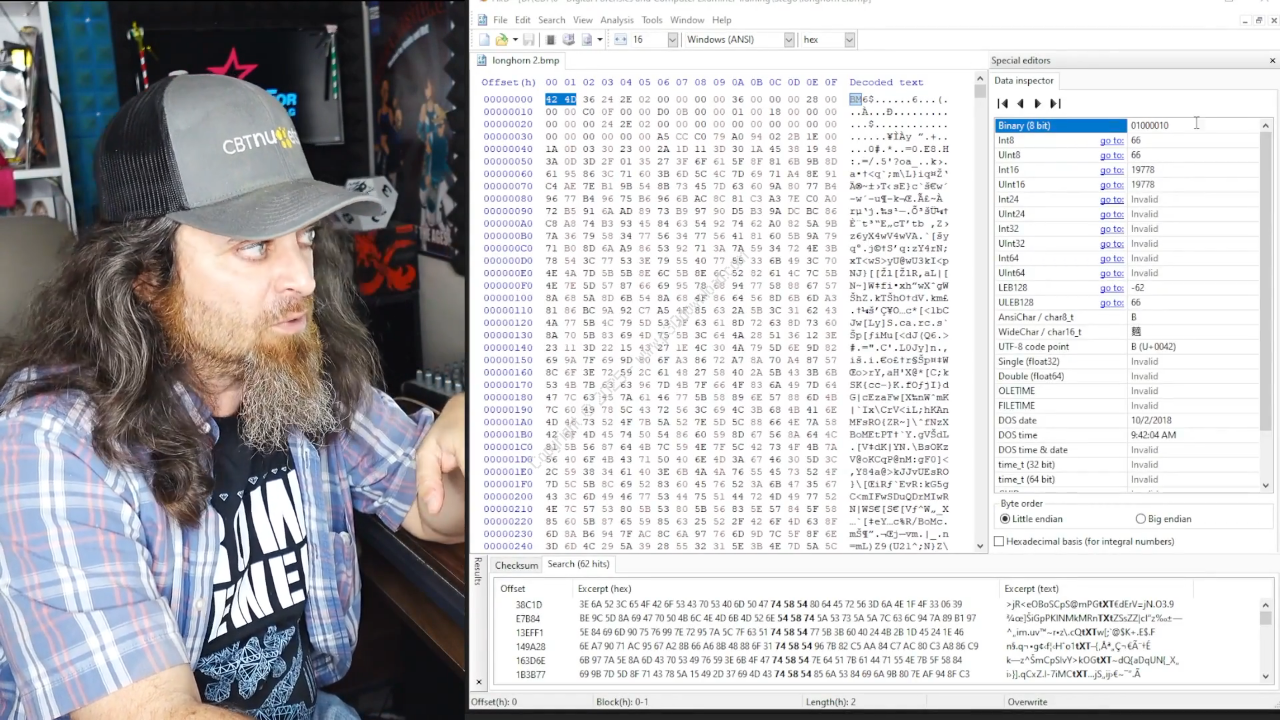Open the Tools menu

[652, 20]
